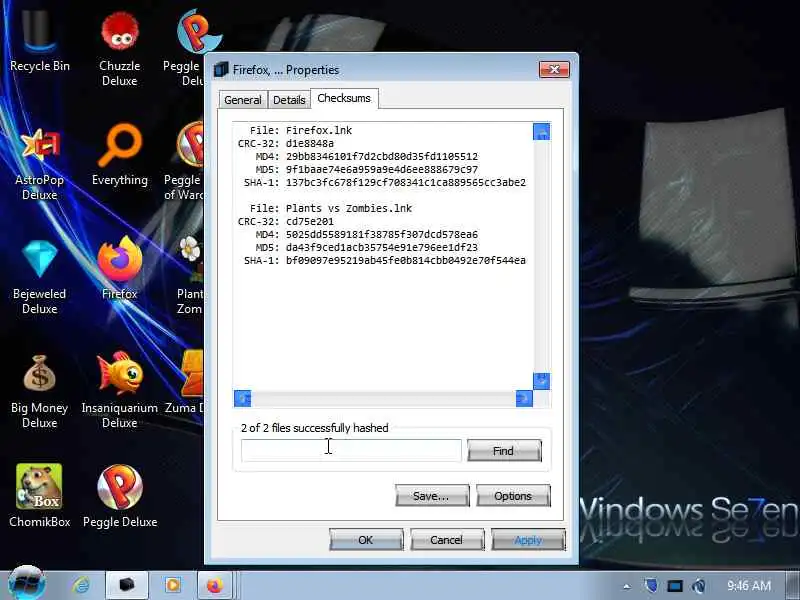800x600 pixels.
Task: Select the Firefox desktop shortcut
Action: point(119,268)
